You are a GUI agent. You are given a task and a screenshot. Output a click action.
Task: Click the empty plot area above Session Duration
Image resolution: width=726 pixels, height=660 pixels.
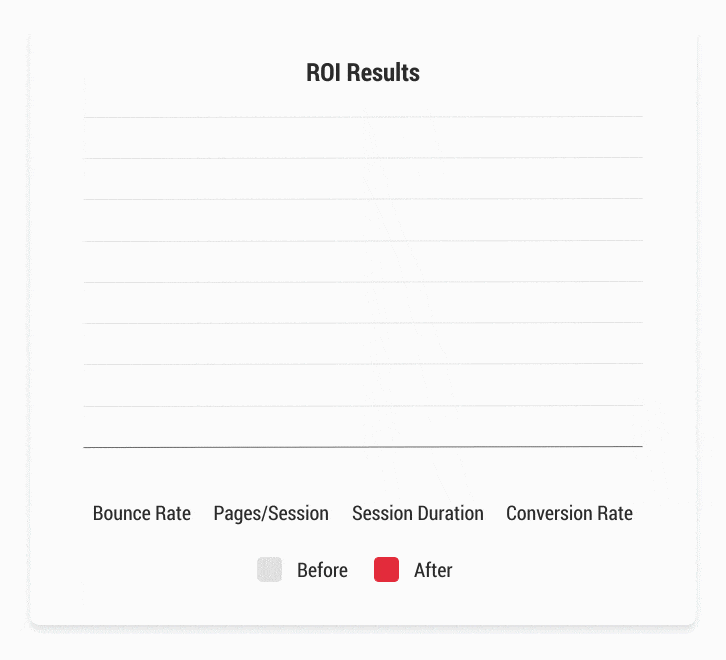coord(418,282)
